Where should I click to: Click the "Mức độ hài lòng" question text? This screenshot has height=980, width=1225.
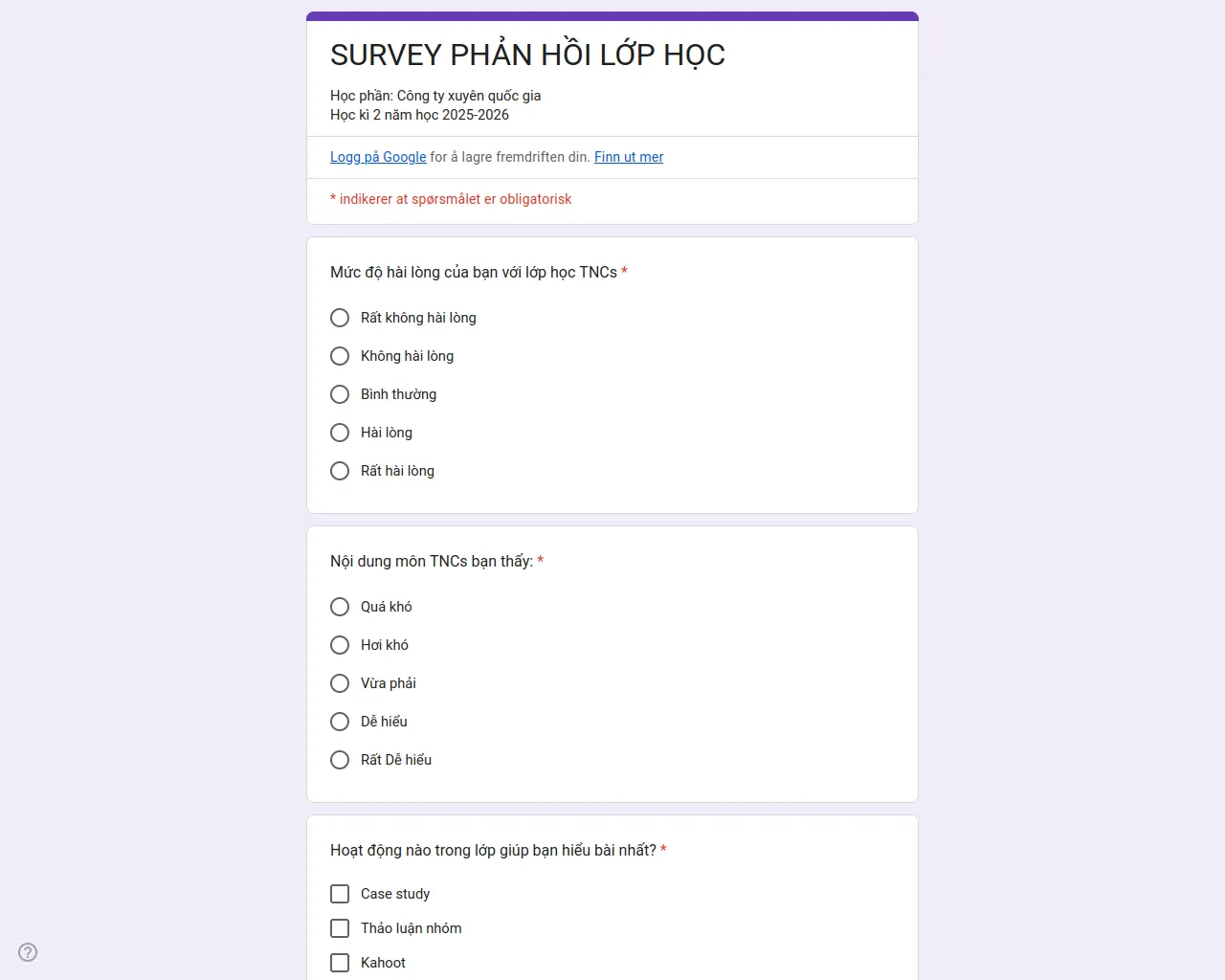point(474,273)
